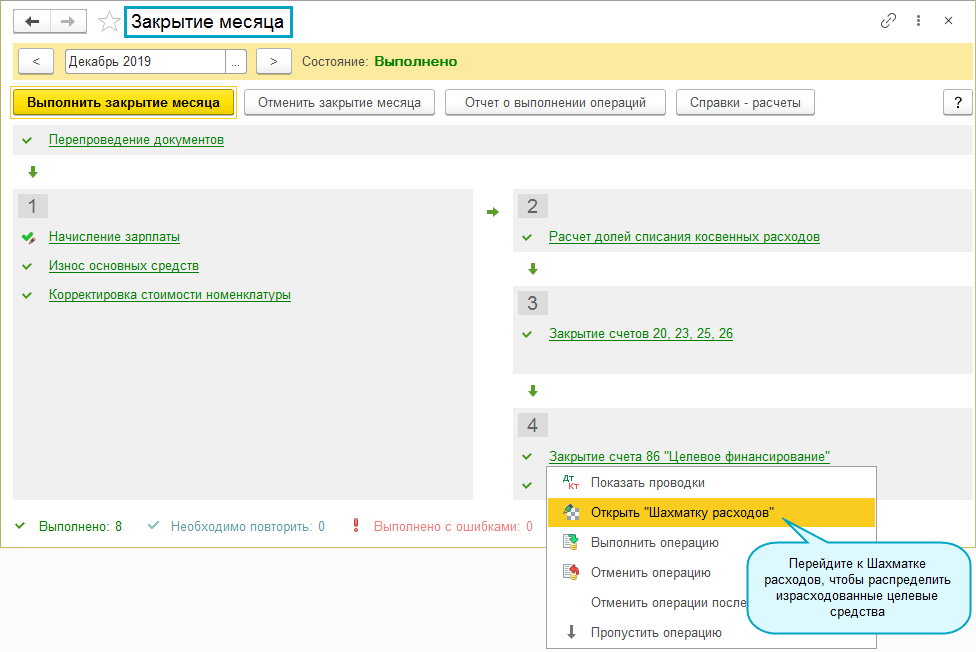Click the red exclamation icon in status bar
The width and height of the screenshot is (976, 652).
[x=355, y=526]
